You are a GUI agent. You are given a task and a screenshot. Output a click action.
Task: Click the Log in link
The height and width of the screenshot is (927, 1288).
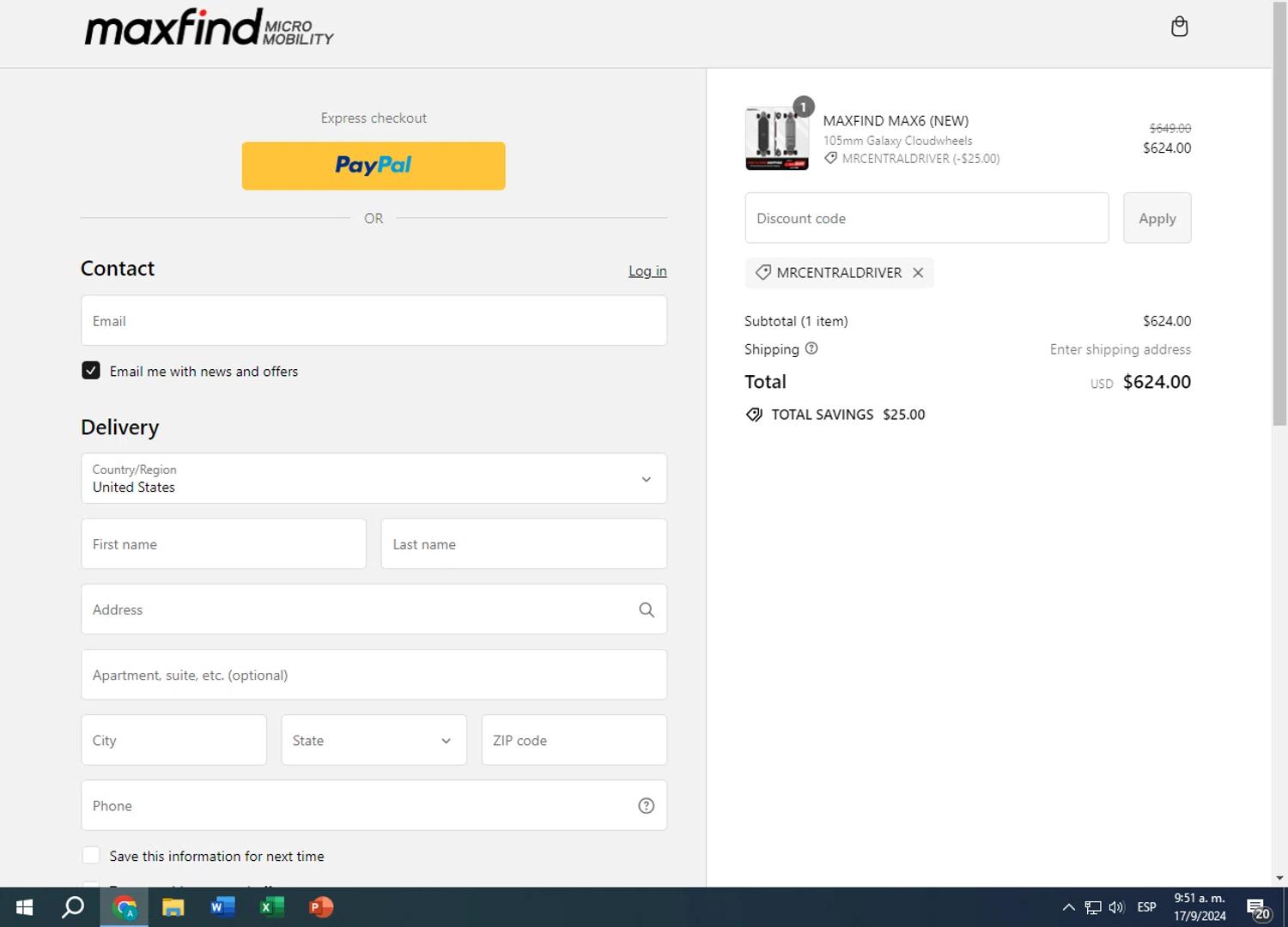[x=647, y=271]
